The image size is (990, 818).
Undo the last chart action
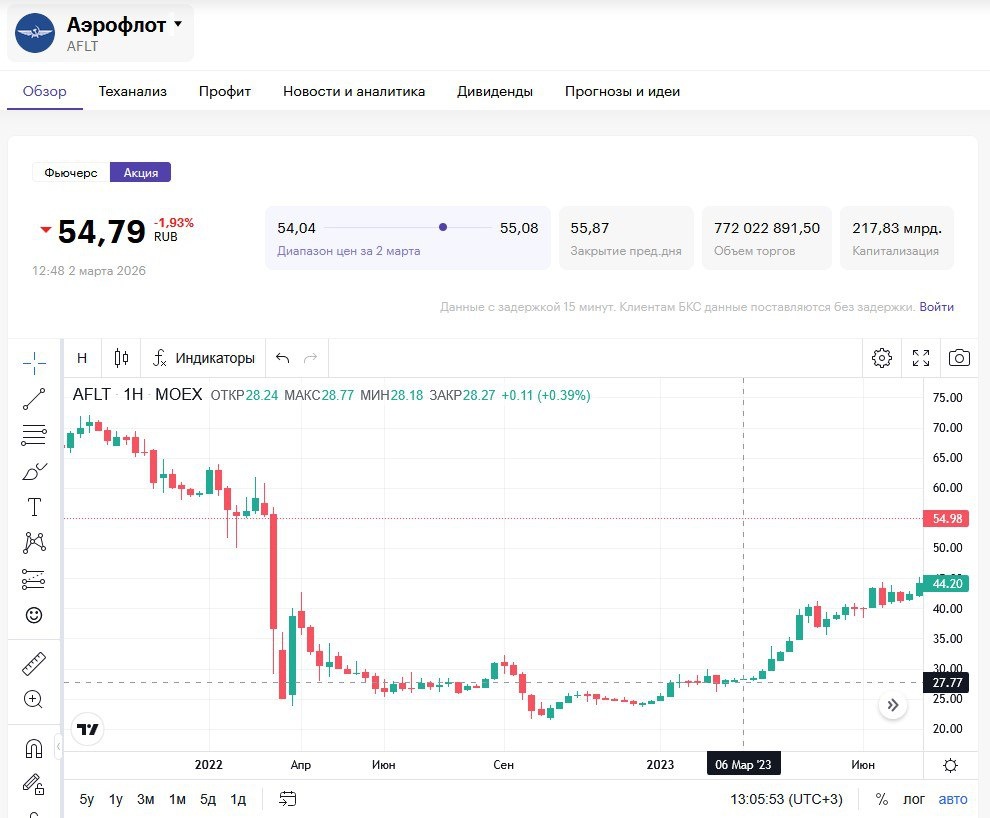point(282,359)
